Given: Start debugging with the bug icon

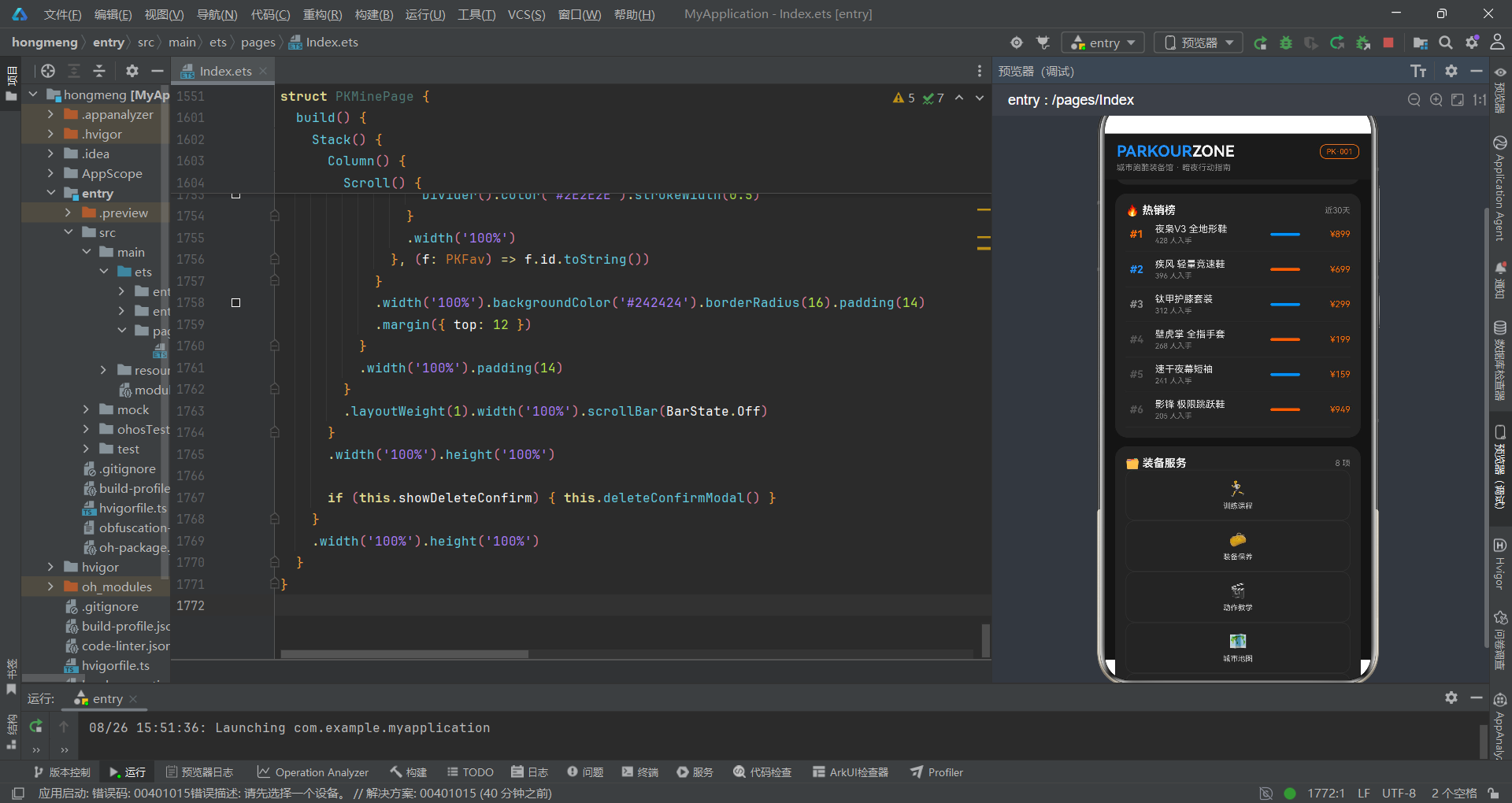Looking at the screenshot, I should (1286, 43).
